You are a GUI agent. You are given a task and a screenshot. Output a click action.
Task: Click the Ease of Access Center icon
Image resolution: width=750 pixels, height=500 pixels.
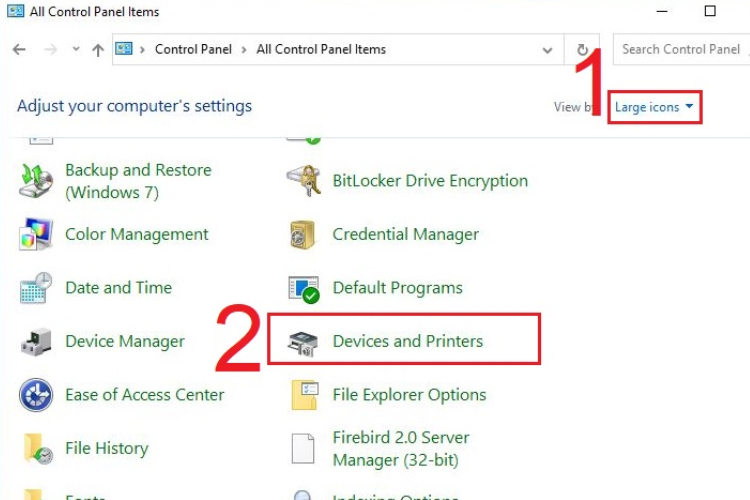(x=37, y=395)
